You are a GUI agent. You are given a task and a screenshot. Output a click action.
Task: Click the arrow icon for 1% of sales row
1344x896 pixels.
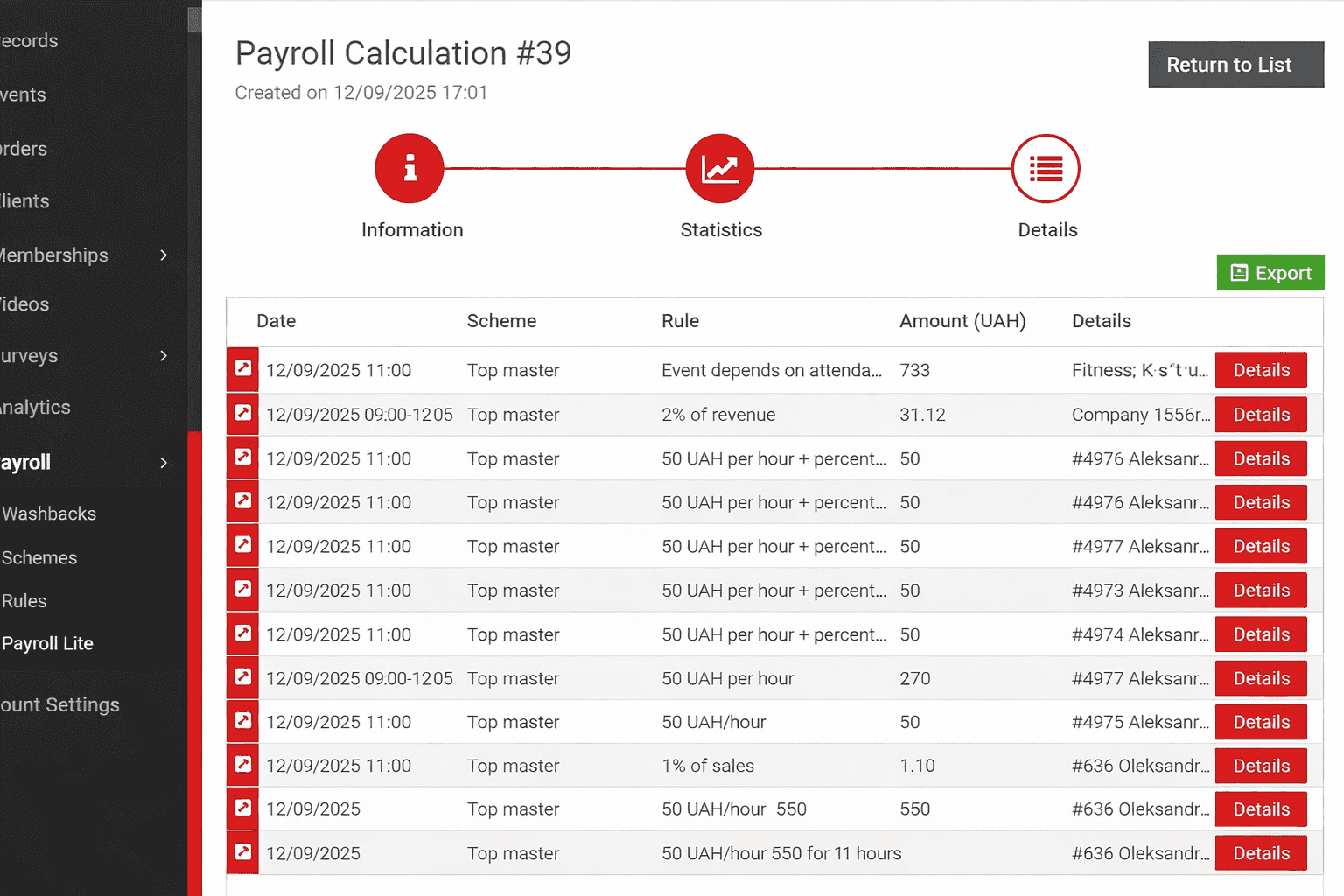pos(242,765)
